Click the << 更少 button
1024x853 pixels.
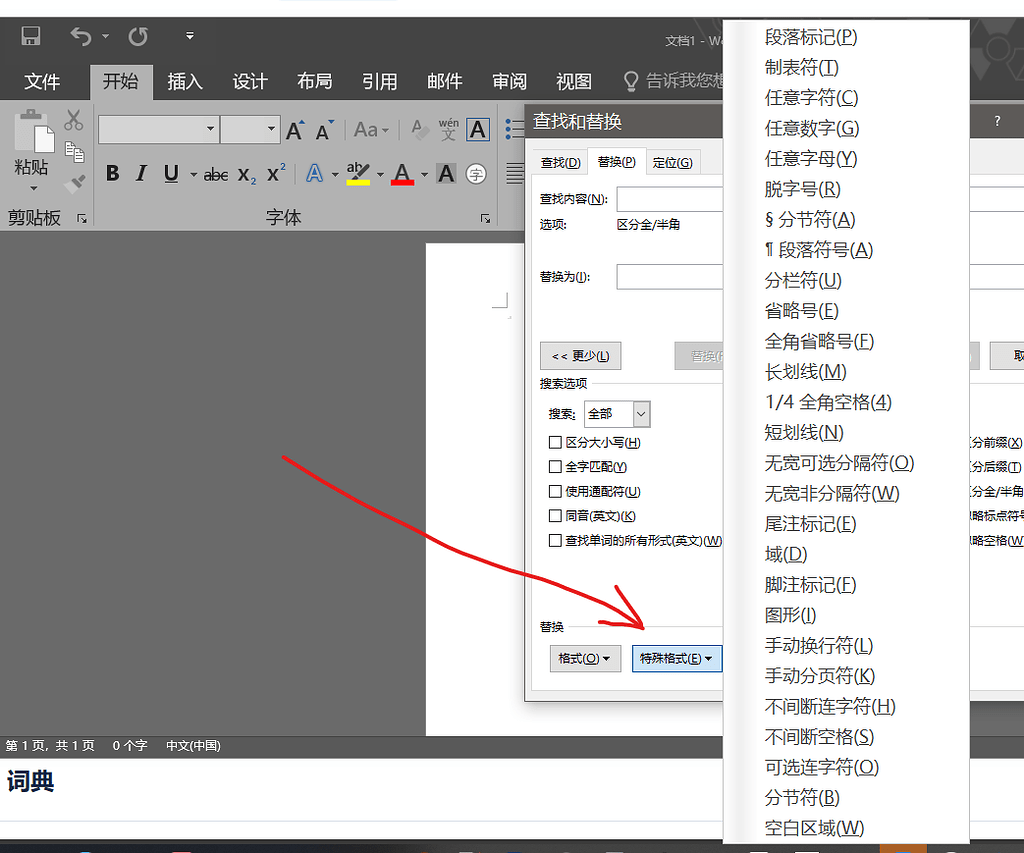pos(580,356)
